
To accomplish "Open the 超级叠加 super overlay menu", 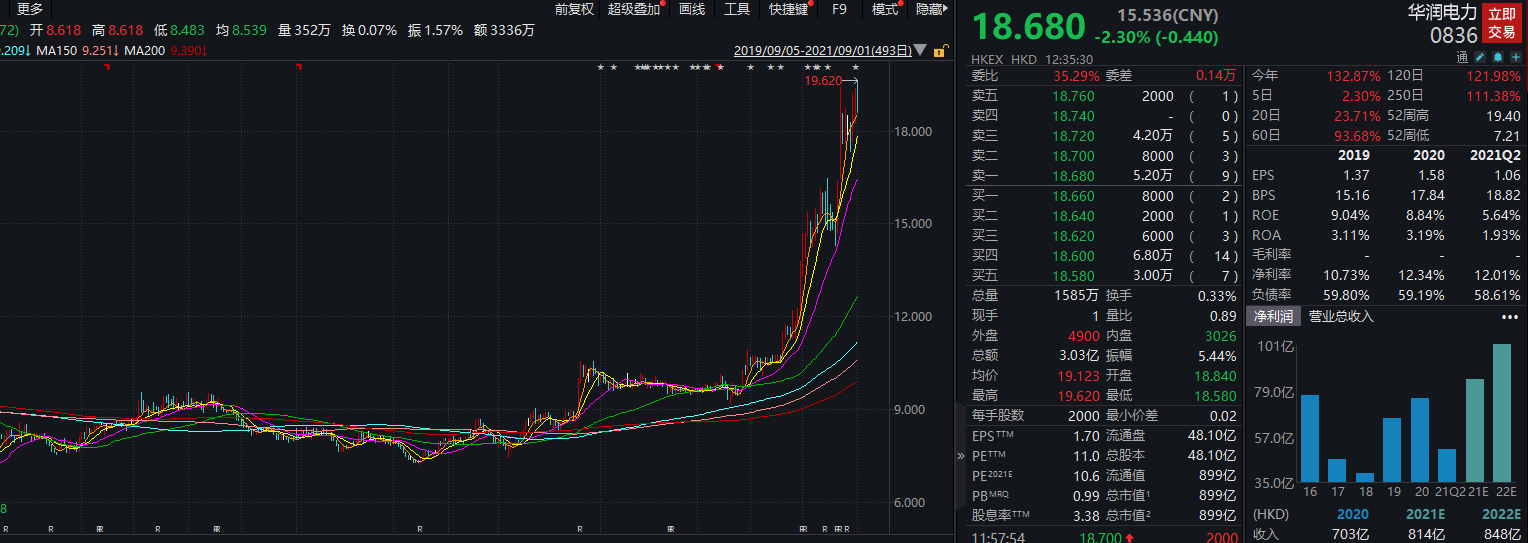I will pos(634,9).
